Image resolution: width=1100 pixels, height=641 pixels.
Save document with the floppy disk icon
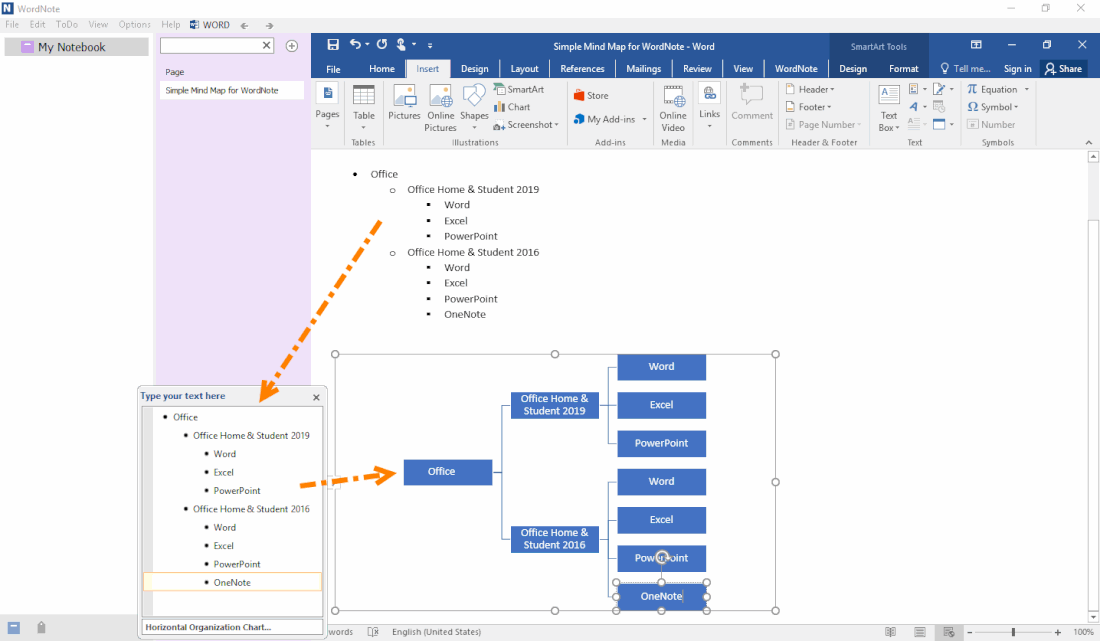click(333, 45)
